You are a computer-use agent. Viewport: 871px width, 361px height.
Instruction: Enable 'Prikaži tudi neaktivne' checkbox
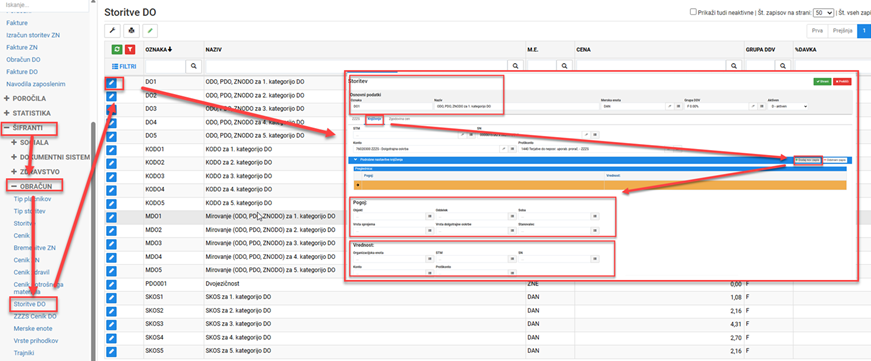coord(693,12)
